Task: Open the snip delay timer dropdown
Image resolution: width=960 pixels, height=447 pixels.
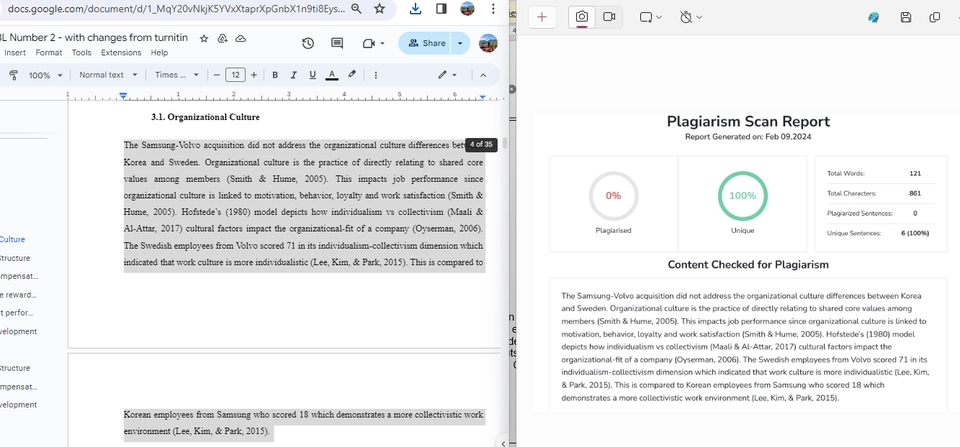Action: [691, 17]
